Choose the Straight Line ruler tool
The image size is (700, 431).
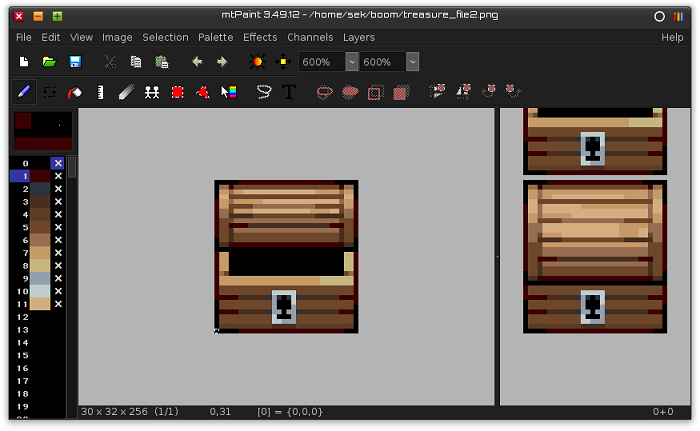tap(100, 92)
